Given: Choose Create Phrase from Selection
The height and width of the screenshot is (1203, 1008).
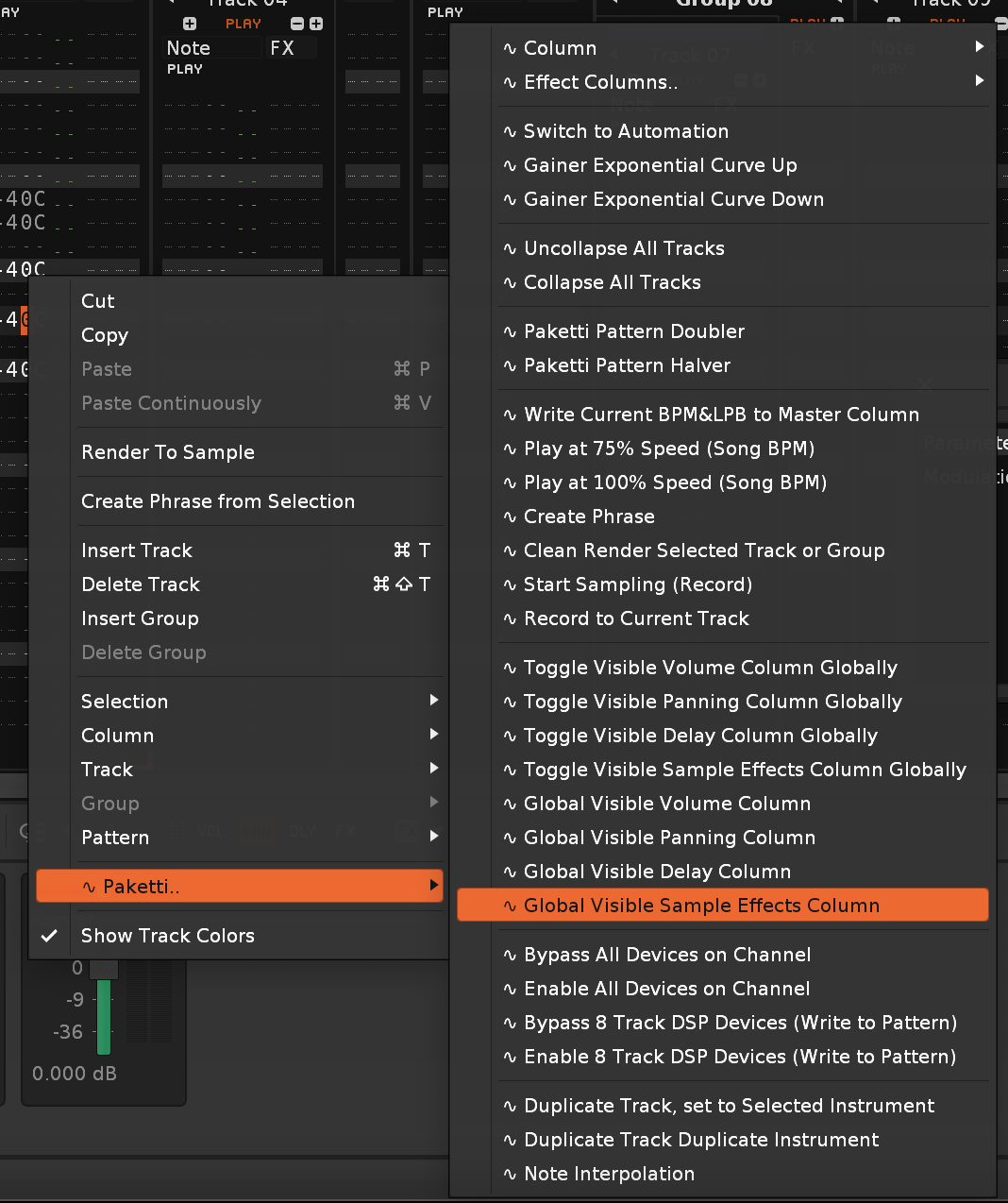Looking at the screenshot, I should click(218, 501).
